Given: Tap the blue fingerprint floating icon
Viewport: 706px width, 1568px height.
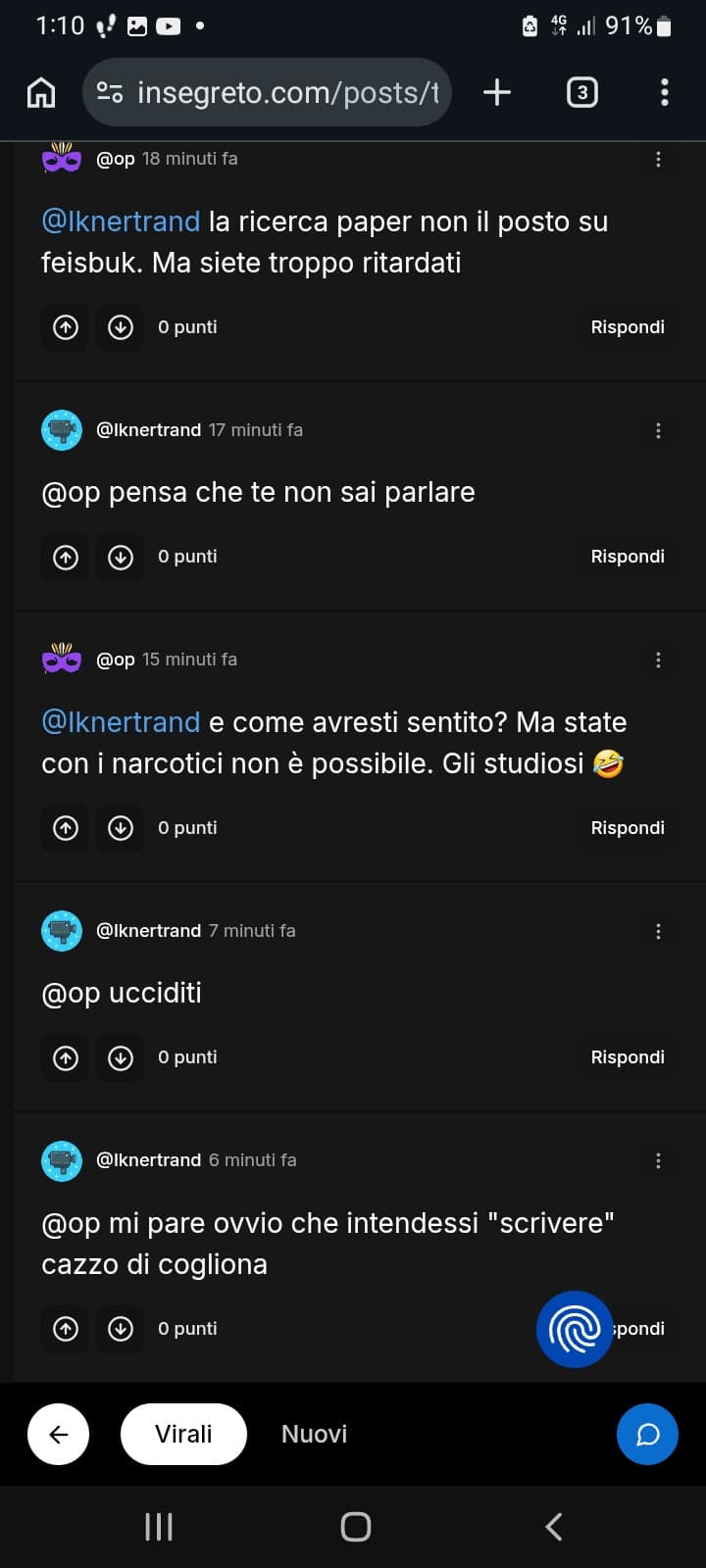Looking at the screenshot, I should pos(575,1329).
